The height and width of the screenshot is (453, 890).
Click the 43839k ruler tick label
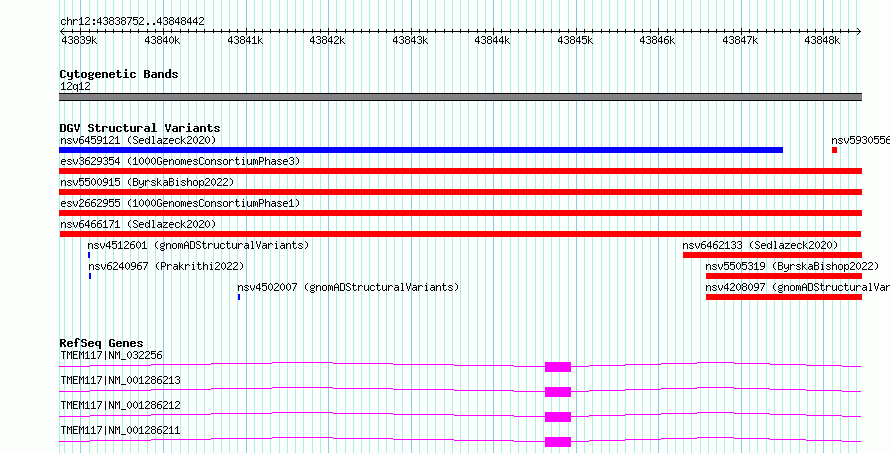(x=79, y=40)
